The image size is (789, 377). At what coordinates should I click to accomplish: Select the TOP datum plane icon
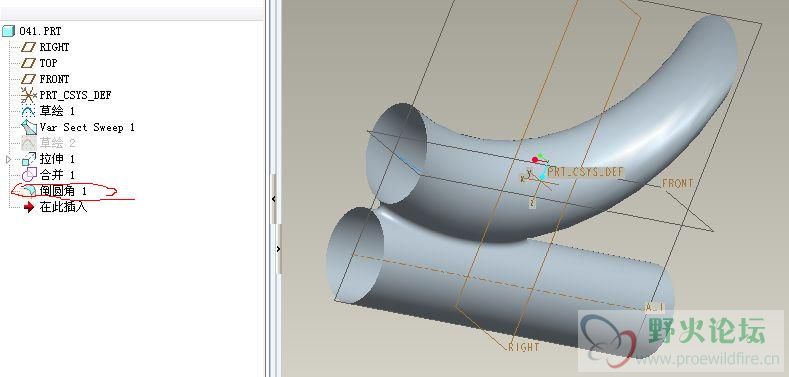coord(29,63)
